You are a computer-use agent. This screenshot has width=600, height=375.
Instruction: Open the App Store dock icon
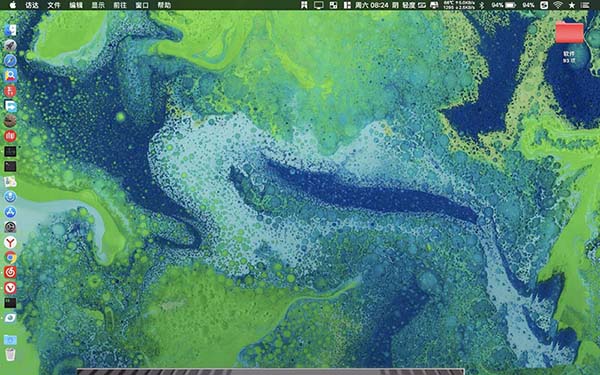pos(10,212)
